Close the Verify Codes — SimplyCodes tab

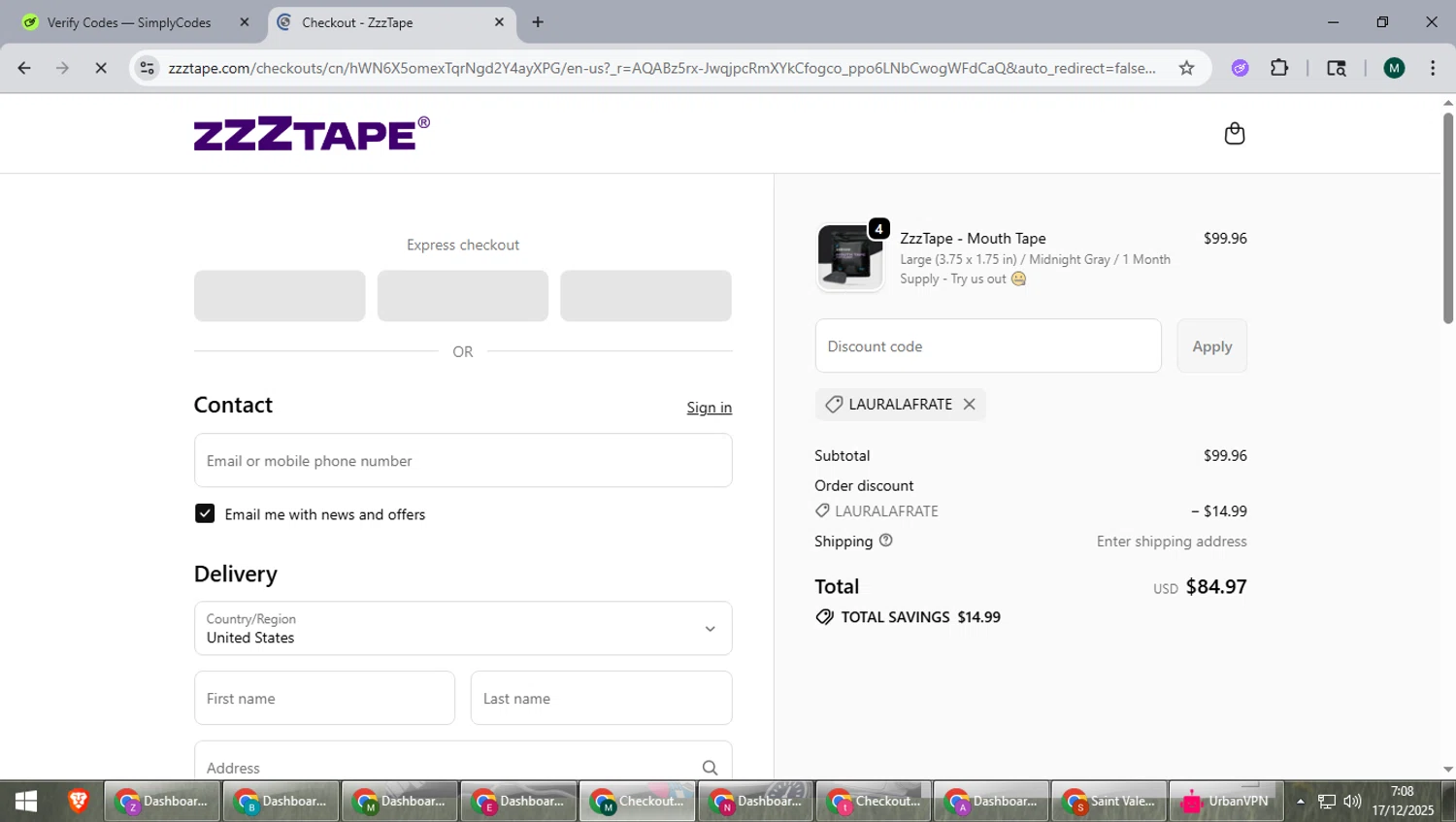(245, 22)
